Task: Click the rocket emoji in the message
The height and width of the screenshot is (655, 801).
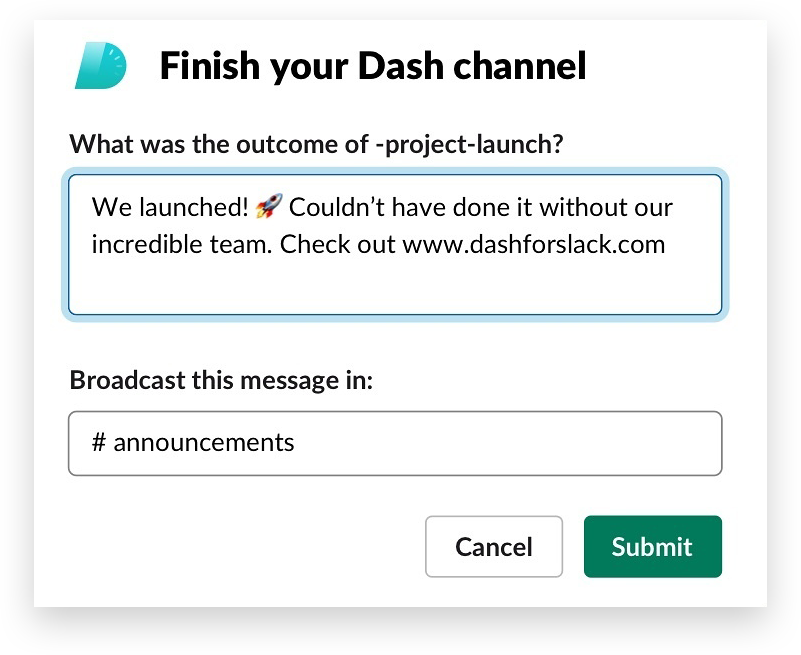Action: tap(269, 206)
